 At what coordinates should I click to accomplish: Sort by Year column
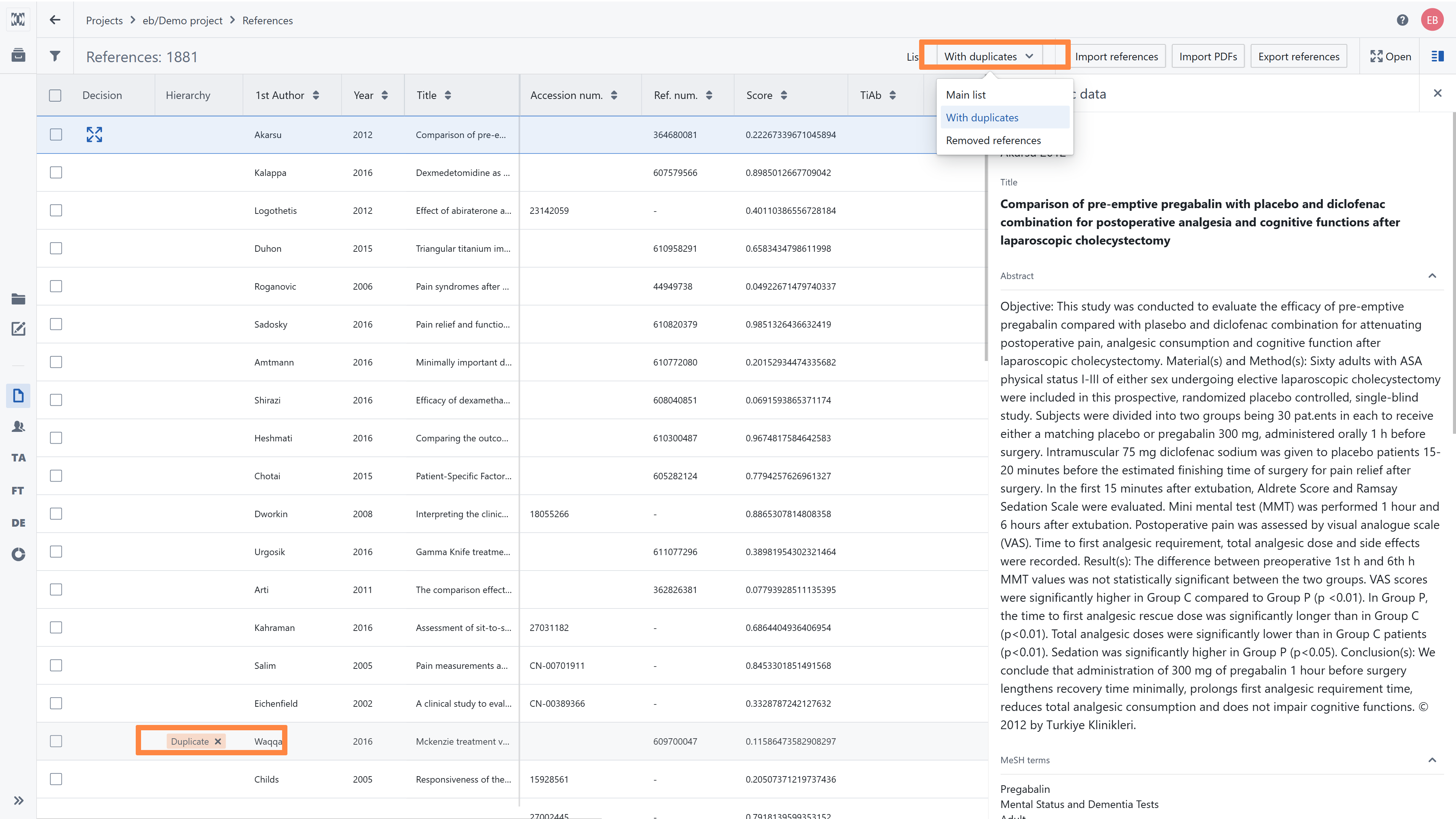pos(385,96)
